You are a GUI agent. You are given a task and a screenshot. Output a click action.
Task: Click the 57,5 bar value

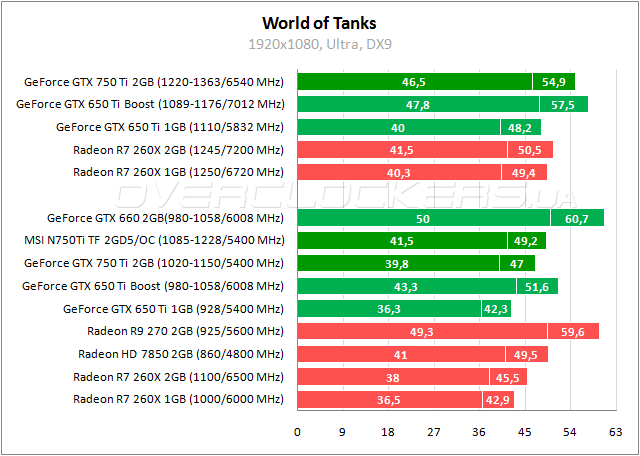[x=563, y=105]
